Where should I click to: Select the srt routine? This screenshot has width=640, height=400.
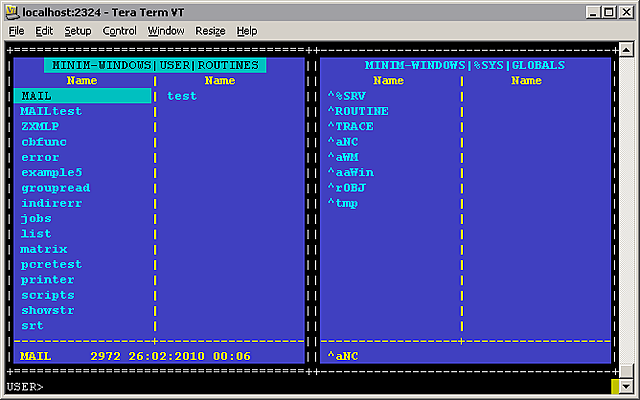[x=32, y=326]
